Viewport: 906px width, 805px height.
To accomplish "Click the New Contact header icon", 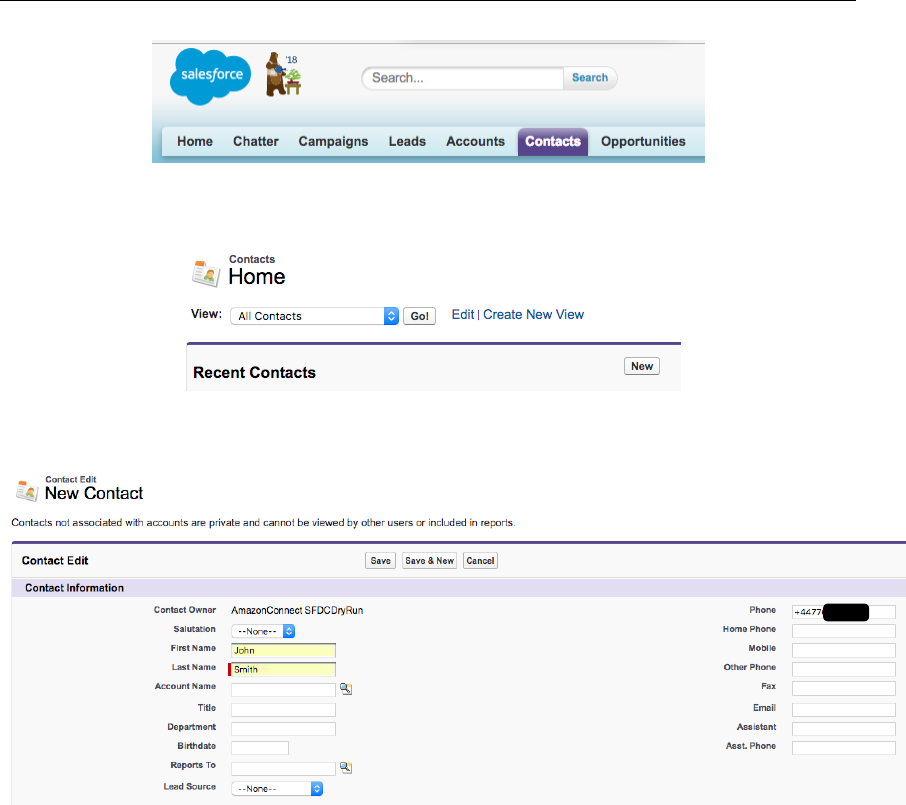I will tap(27, 491).
